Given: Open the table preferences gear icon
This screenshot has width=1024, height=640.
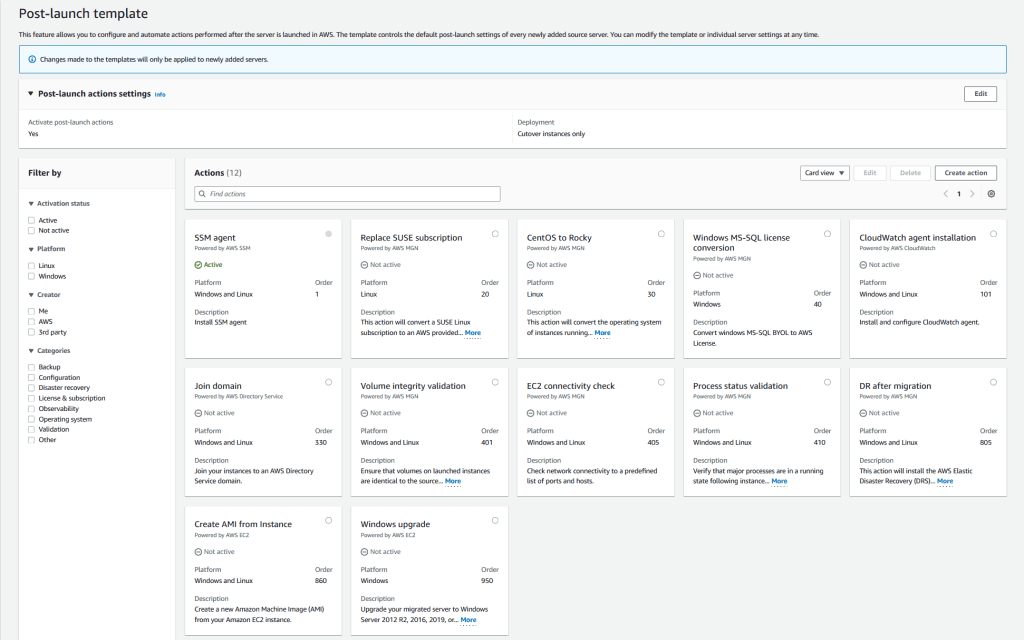Looking at the screenshot, I should click(991, 191).
